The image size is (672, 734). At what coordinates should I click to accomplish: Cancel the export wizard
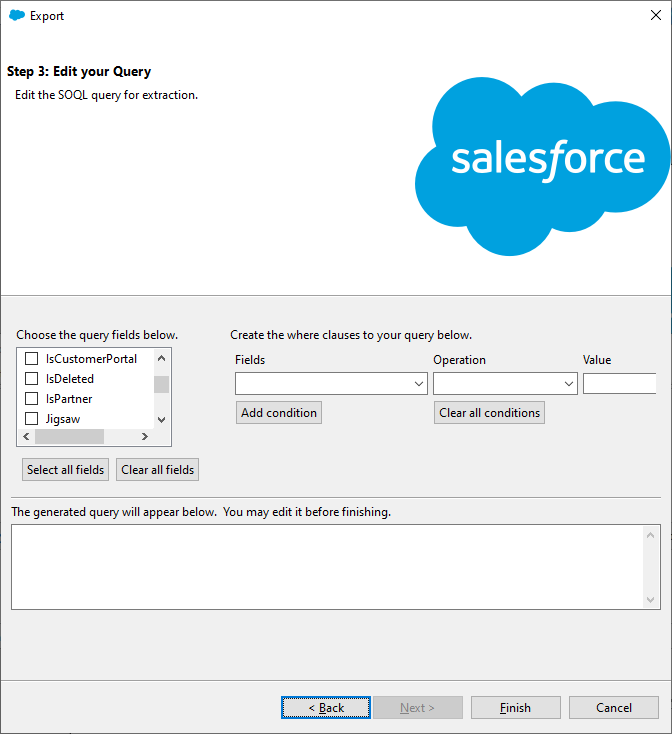tap(614, 707)
